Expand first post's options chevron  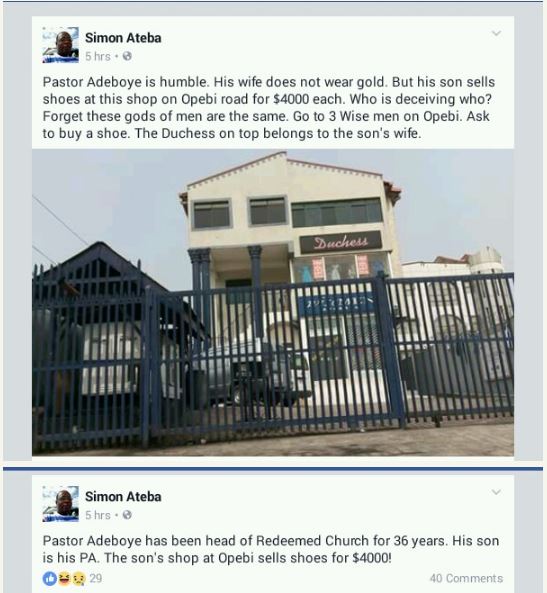[496, 33]
